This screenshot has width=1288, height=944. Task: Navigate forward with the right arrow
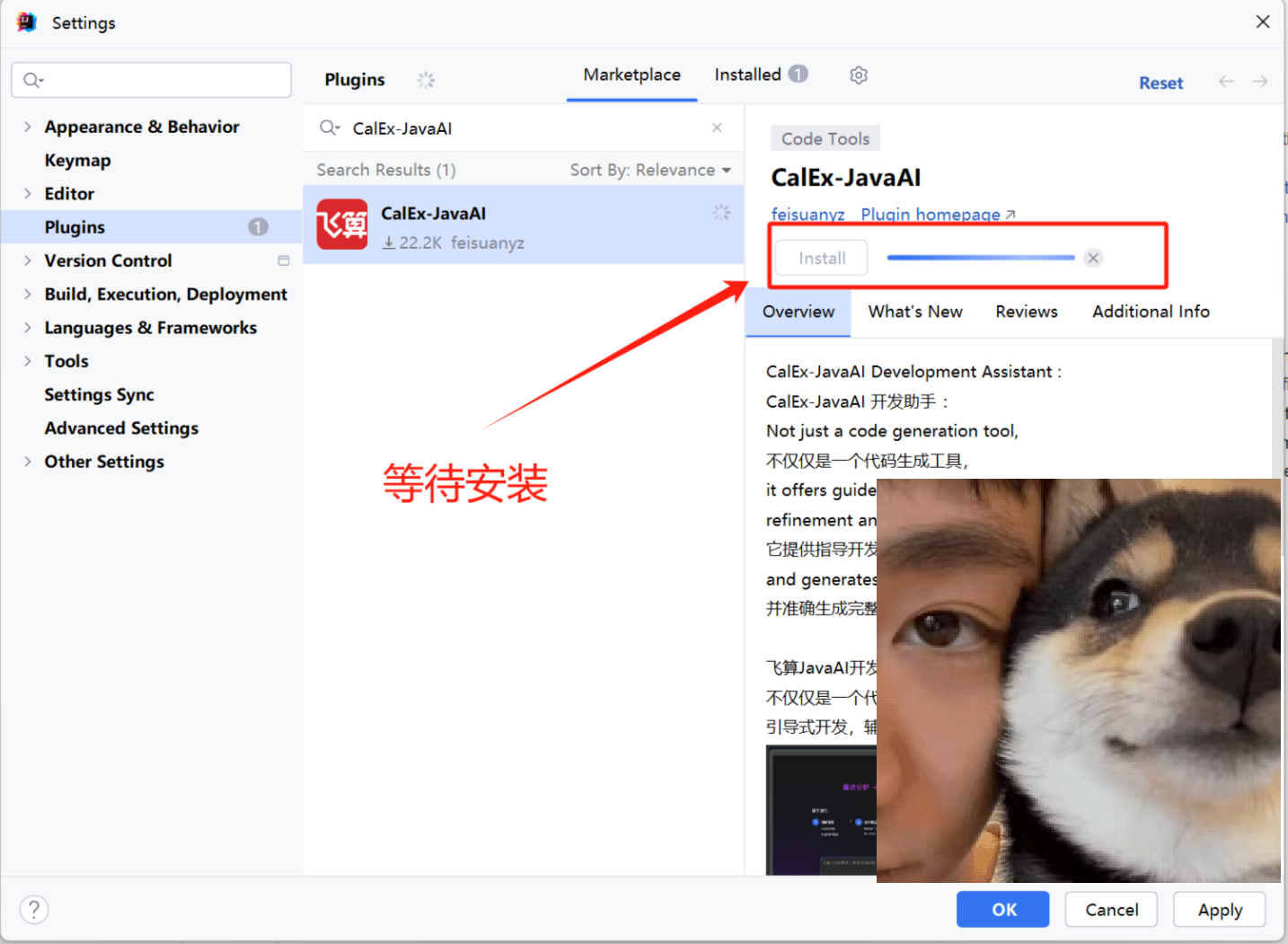(1260, 82)
